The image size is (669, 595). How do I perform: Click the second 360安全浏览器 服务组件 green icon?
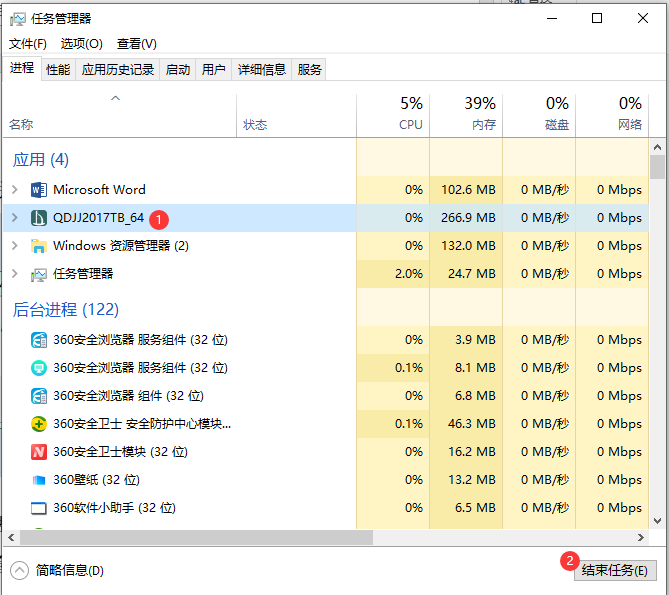click(39, 368)
